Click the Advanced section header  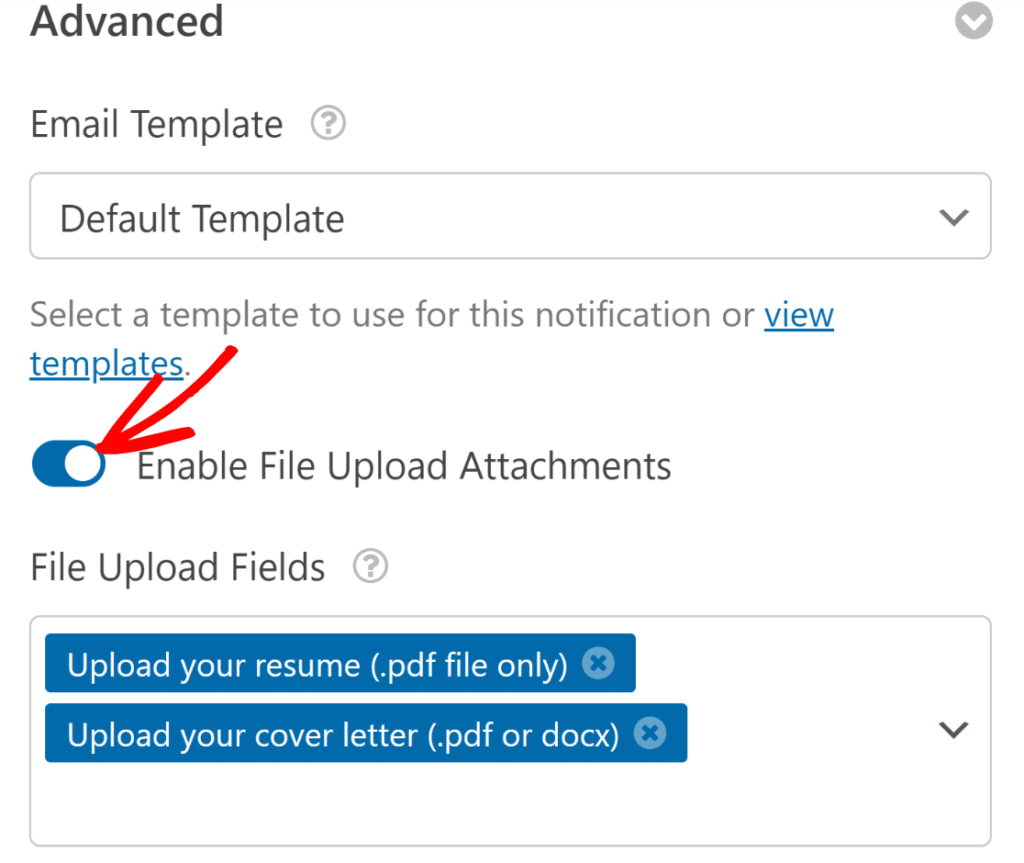coord(127,21)
